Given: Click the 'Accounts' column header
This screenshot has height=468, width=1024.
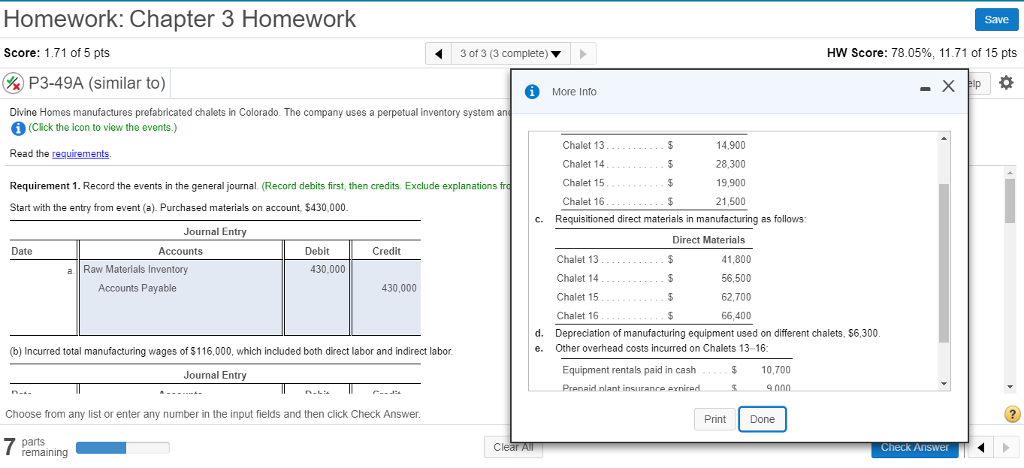Looking at the screenshot, I should click(180, 251).
